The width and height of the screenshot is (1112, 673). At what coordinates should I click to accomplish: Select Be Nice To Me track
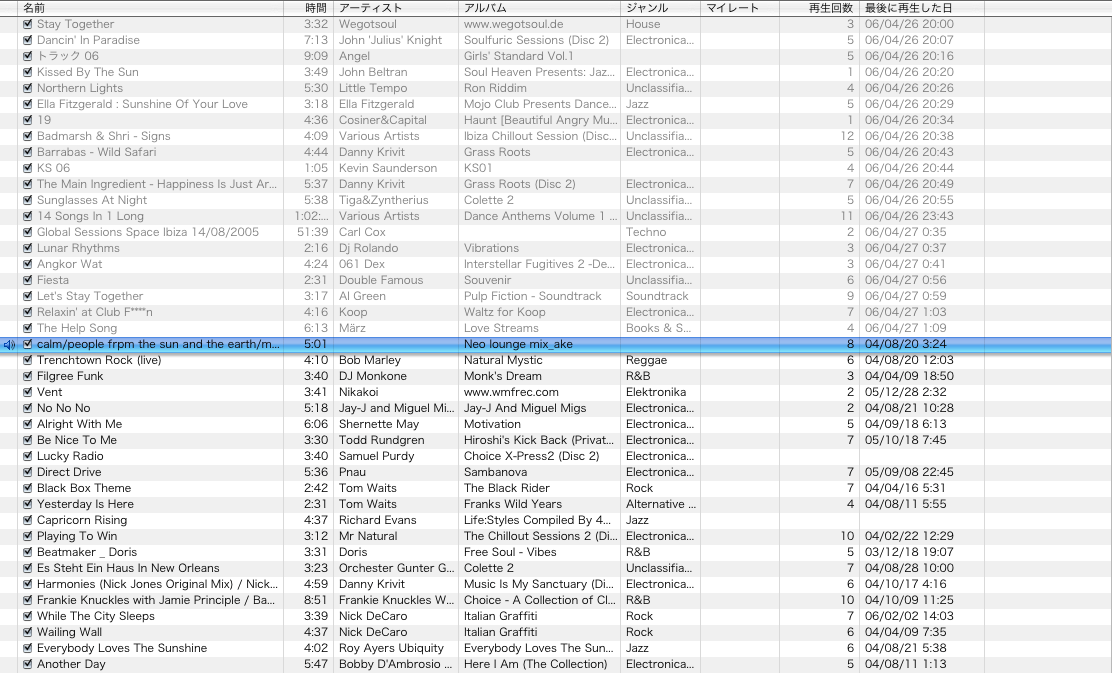[x=77, y=440]
